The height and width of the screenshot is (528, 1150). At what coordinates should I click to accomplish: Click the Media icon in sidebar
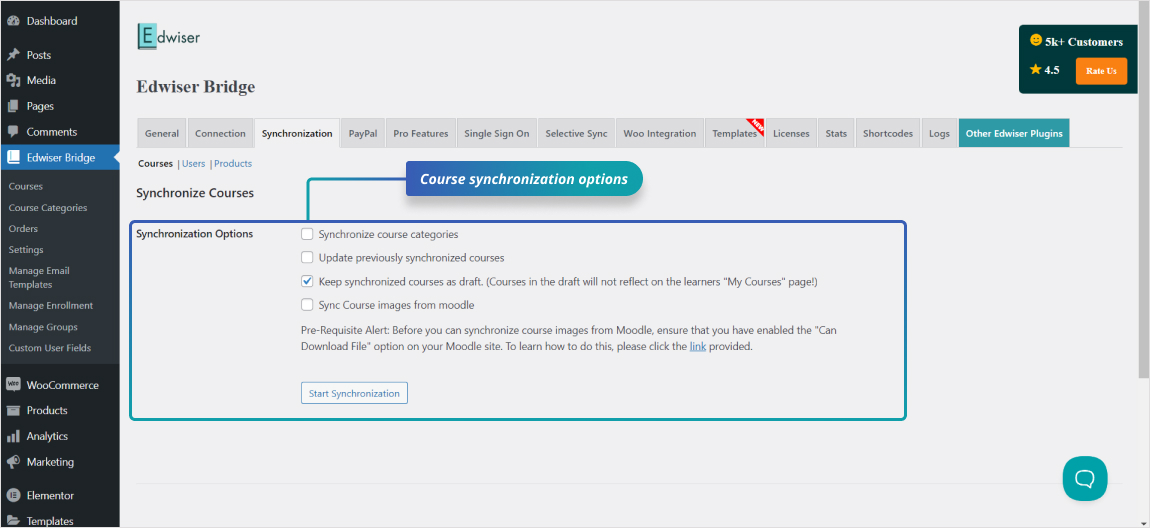coord(12,81)
